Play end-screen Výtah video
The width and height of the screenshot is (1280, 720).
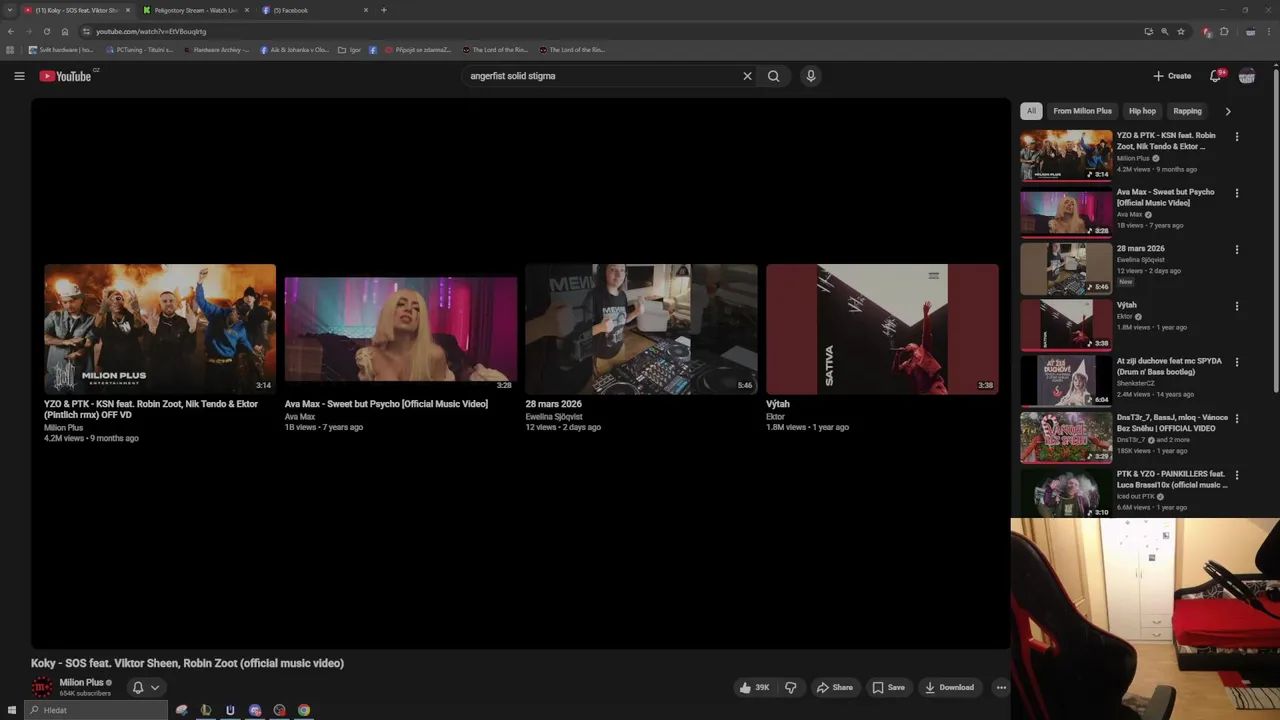pos(882,328)
